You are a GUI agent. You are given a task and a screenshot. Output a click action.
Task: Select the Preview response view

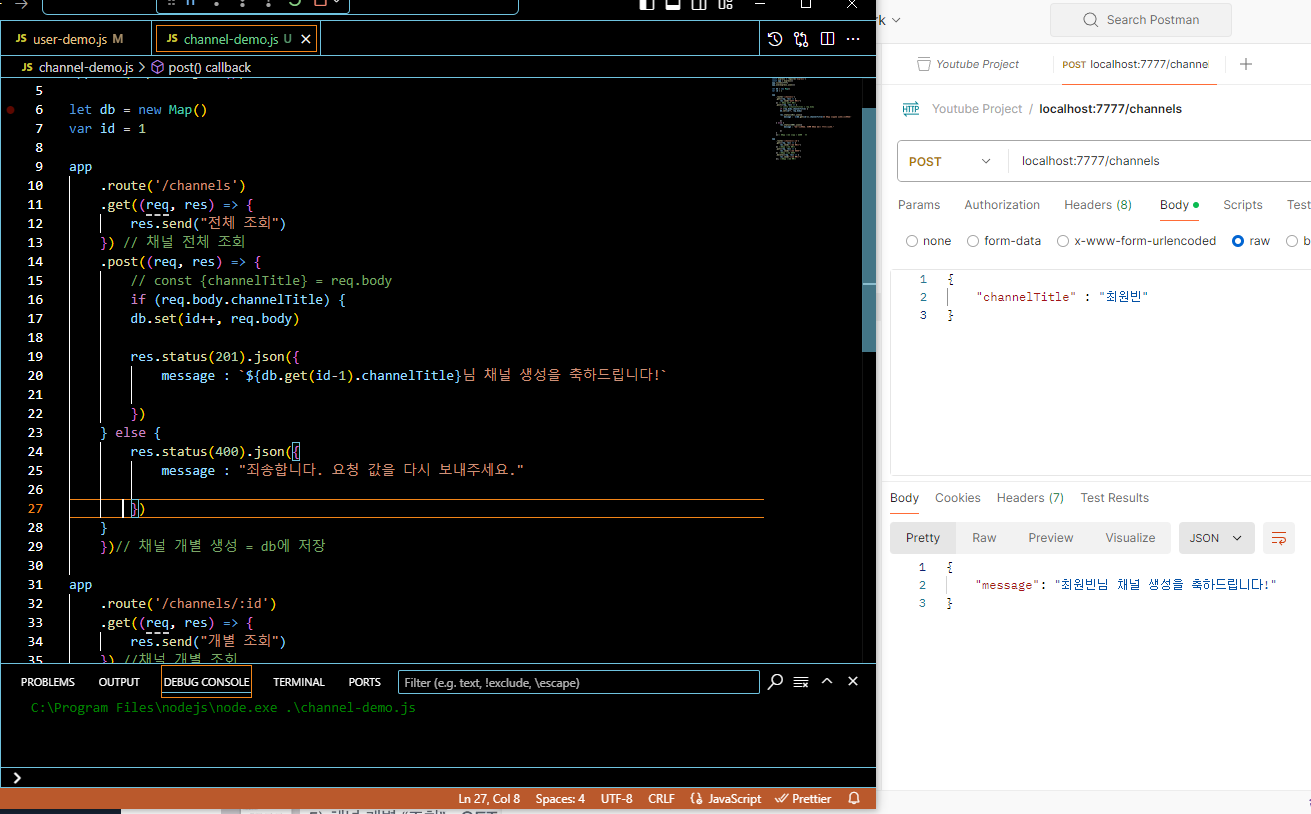[1051, 538]
